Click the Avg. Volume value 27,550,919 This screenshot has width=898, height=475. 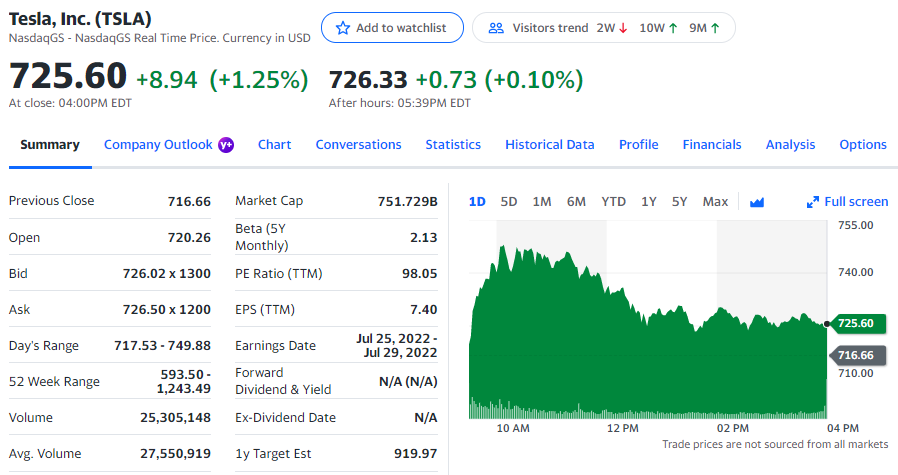(x=175, y=454)
